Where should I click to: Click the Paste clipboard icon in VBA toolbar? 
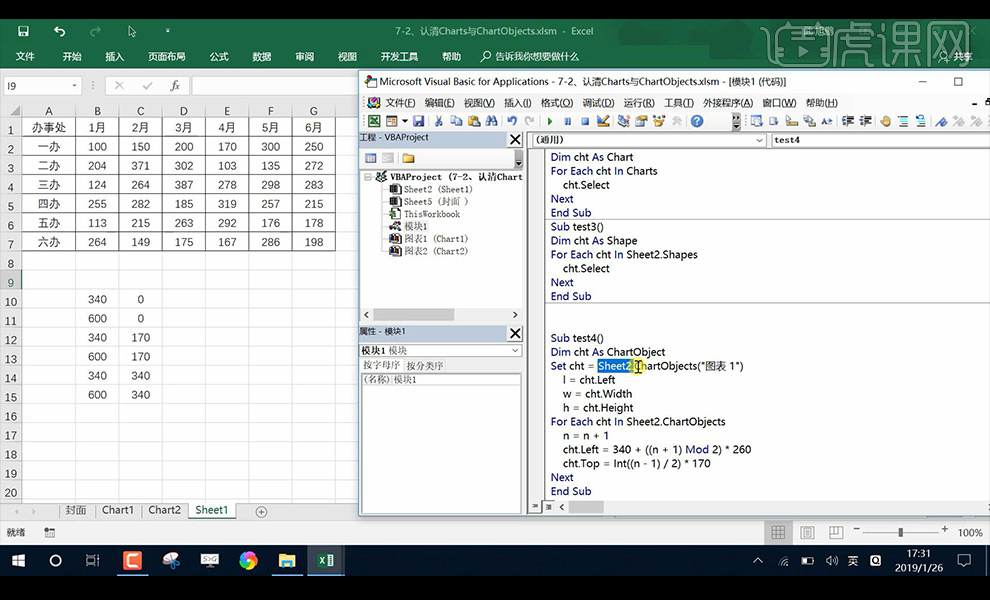474,121
